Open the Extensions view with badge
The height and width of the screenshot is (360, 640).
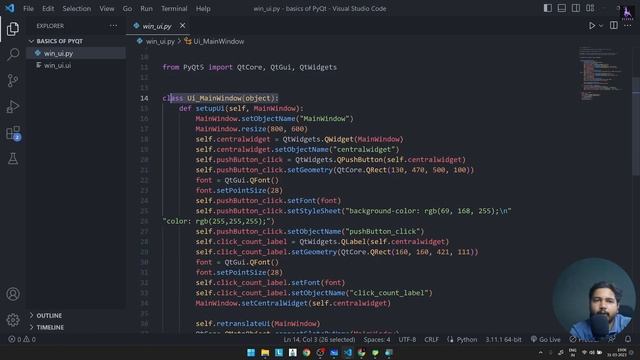click(13, 133)
